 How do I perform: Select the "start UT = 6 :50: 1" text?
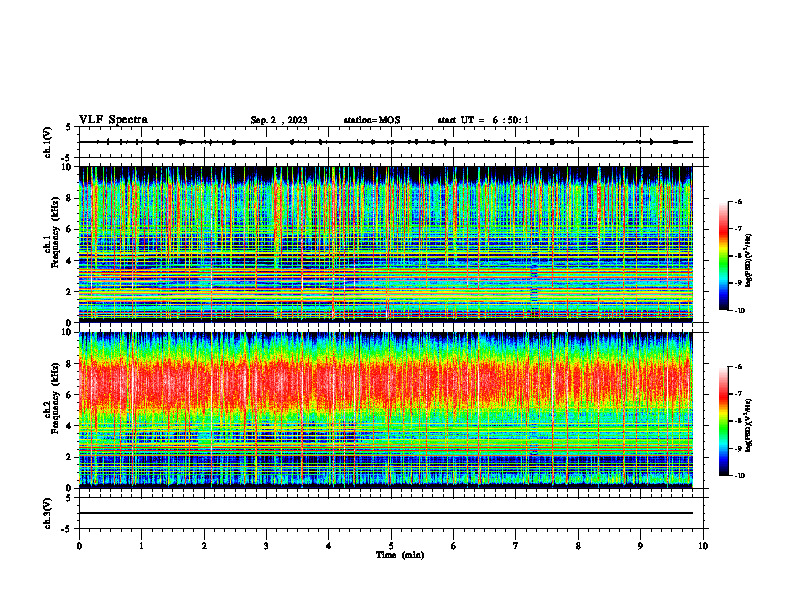click(x=483, y=120)
